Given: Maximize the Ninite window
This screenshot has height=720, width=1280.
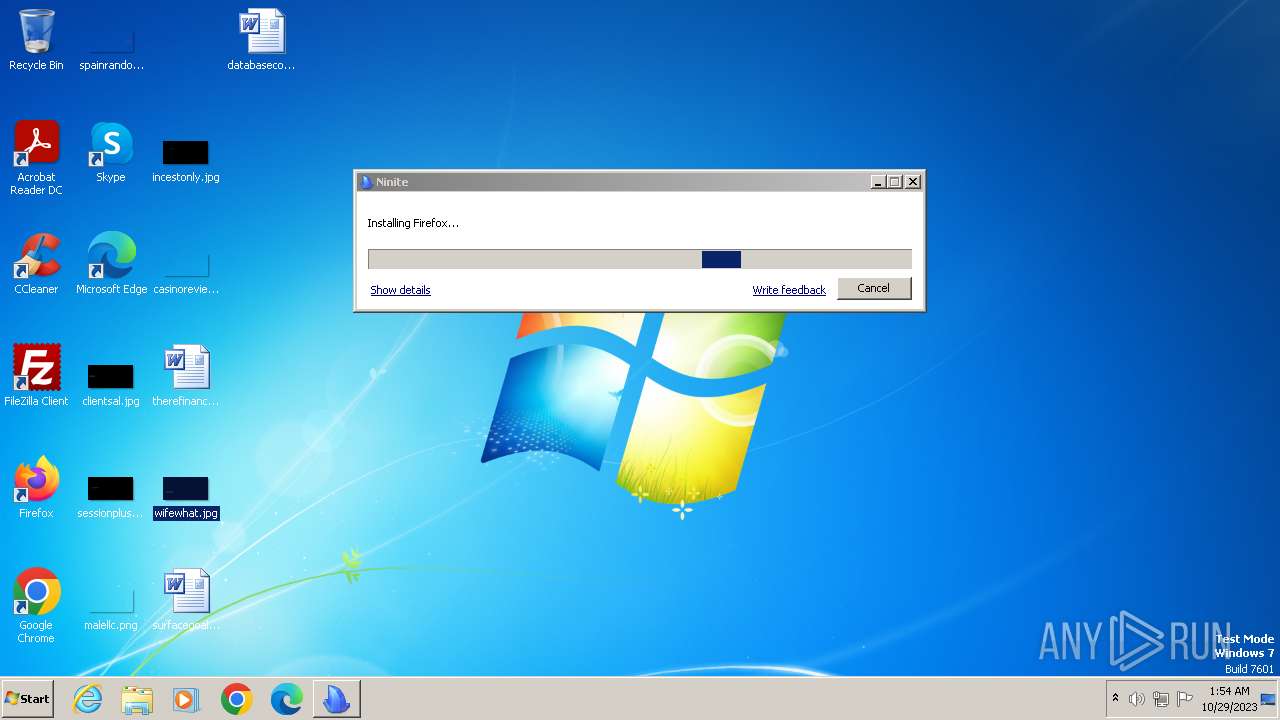Looking at the screenshot, I should pyautogui.click(x=895, y=182).
